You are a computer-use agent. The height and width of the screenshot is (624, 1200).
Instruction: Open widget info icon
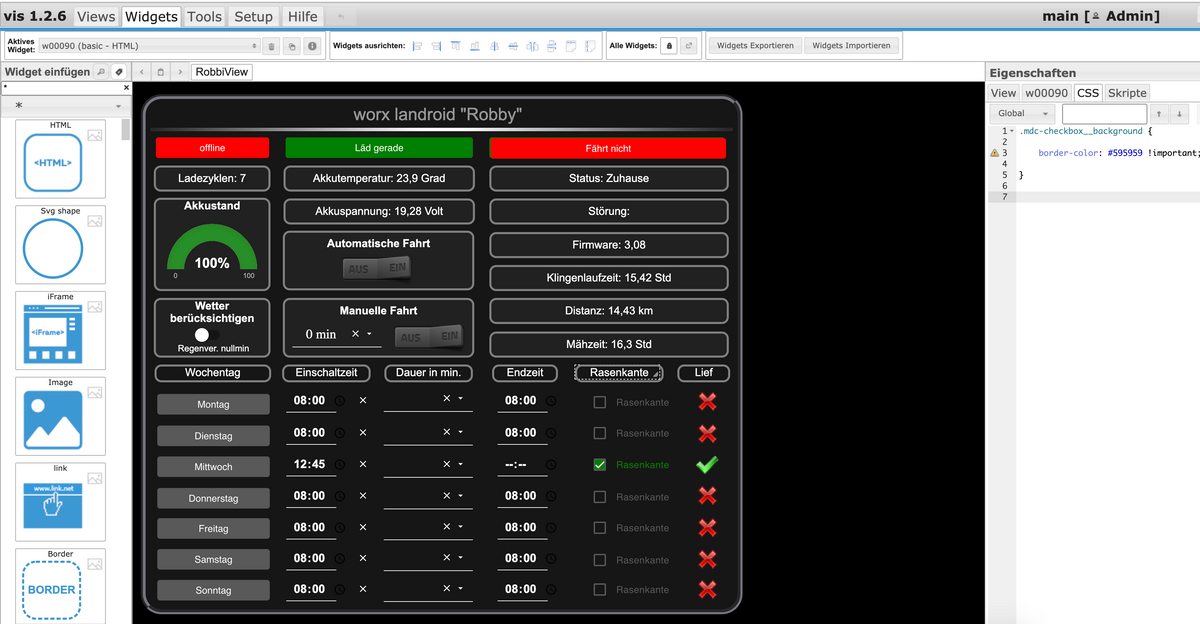pos(311,46)
